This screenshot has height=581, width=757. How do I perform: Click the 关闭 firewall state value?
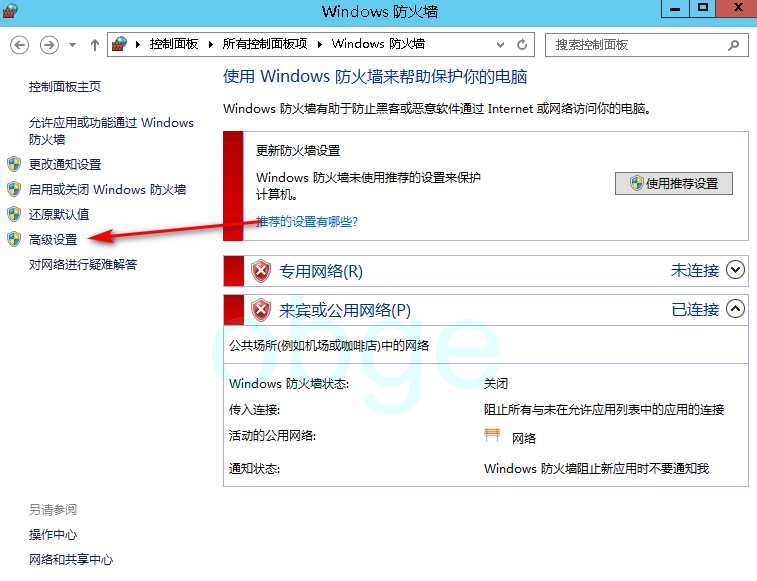tap(496, 383)
